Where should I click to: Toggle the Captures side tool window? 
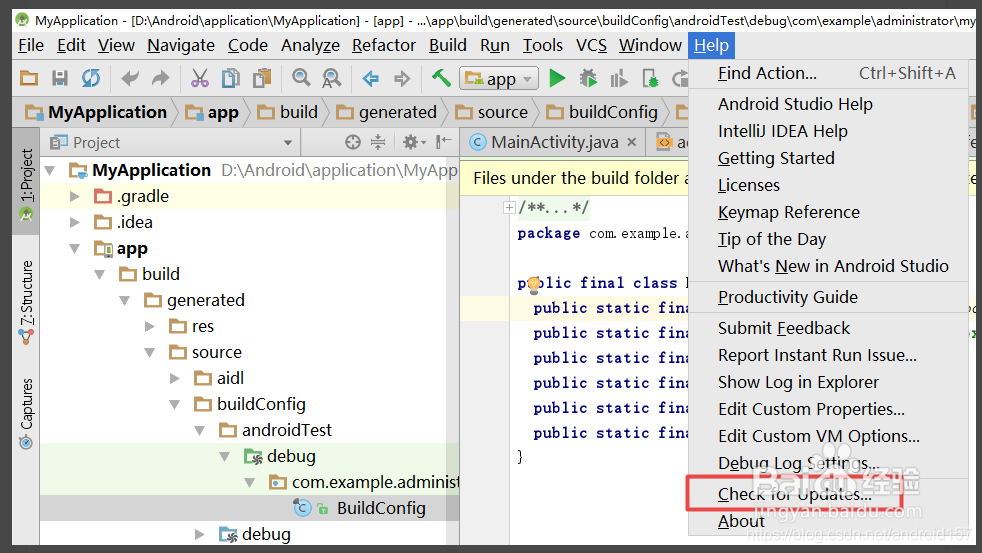[x=26, y=413]
